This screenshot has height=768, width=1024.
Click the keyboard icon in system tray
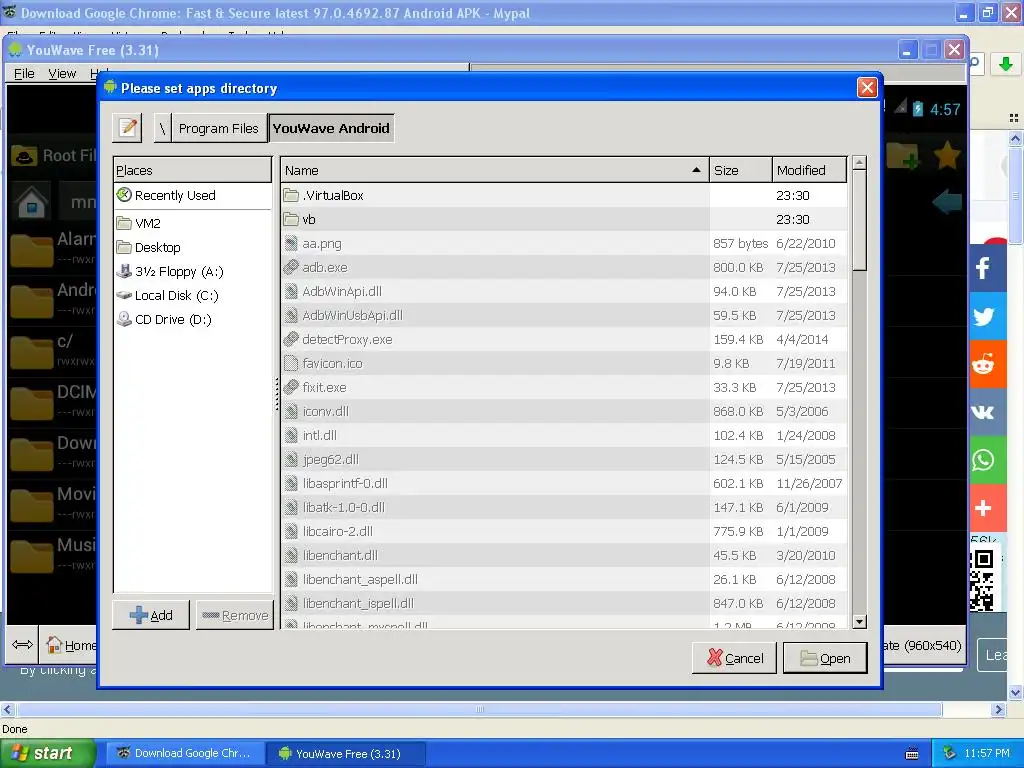tap(912, 754)
